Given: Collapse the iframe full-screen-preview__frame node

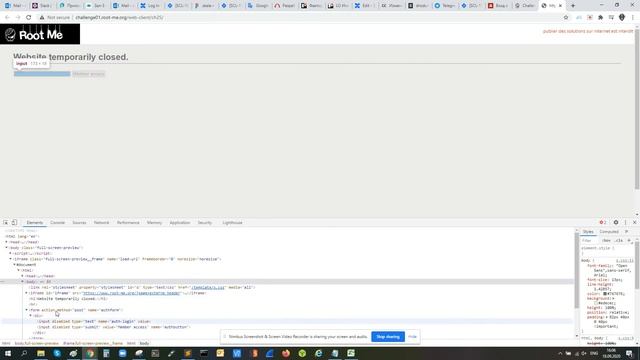Looking at the screenshot, I should pos(11,259).
